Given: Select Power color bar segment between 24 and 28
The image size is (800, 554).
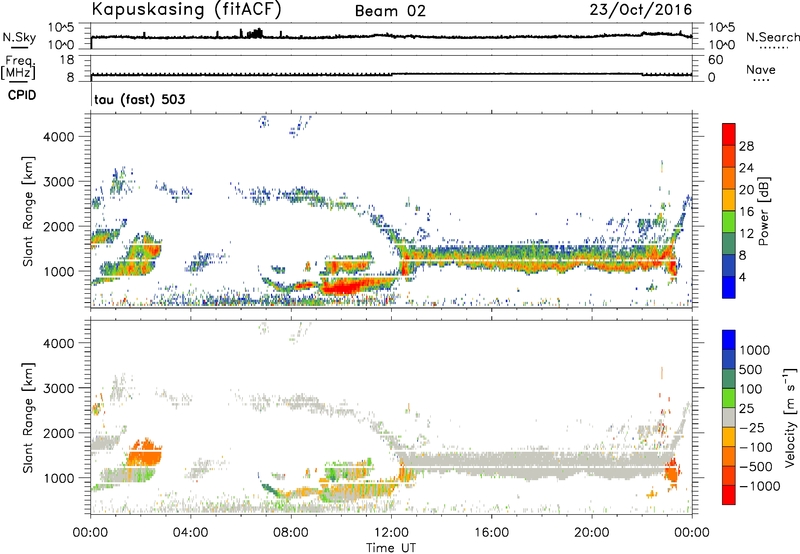Looking at the screenshot, I should tap(729, 157).
